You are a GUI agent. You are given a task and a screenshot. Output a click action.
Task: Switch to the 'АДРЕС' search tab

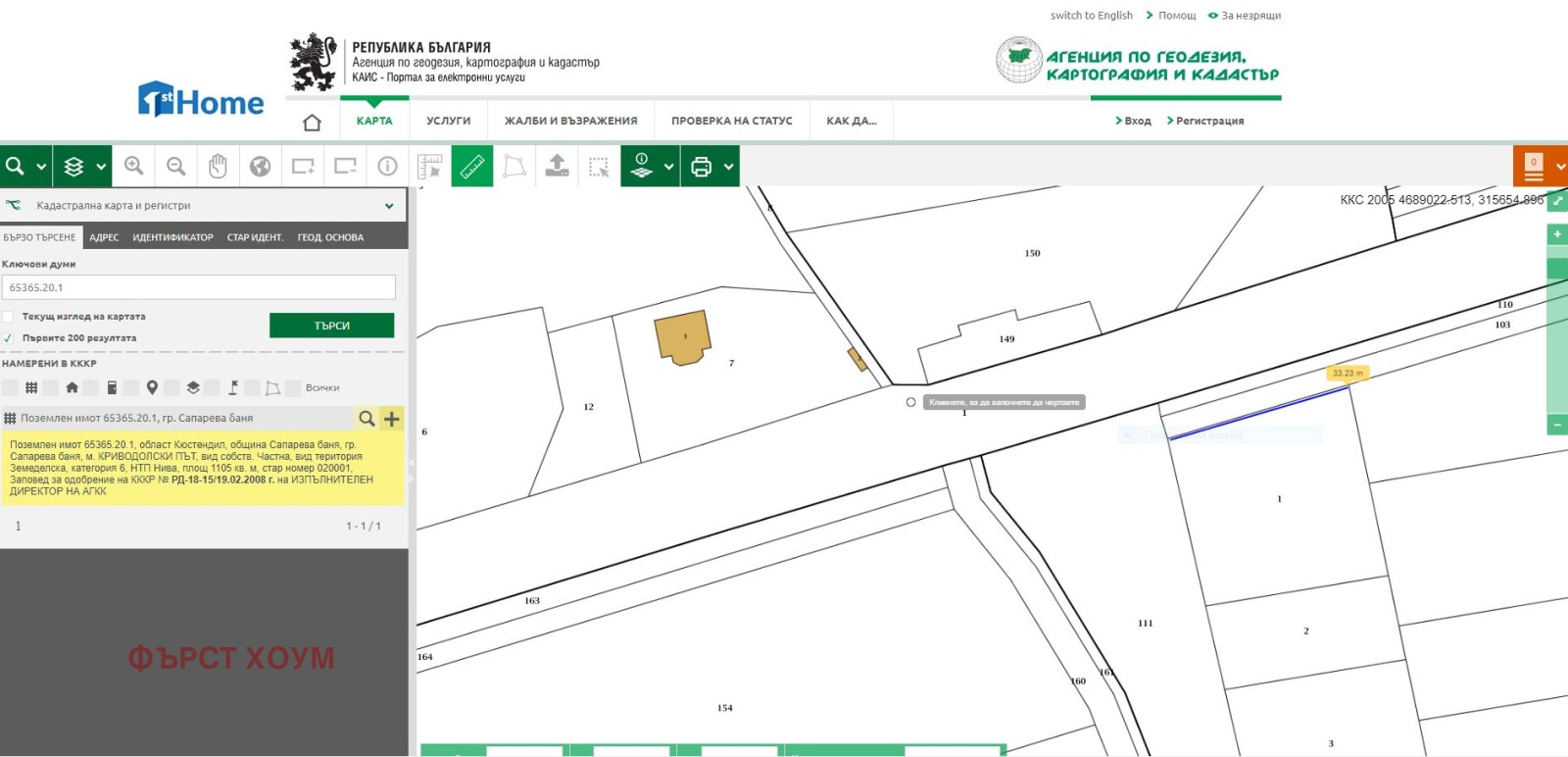point(104,237)
